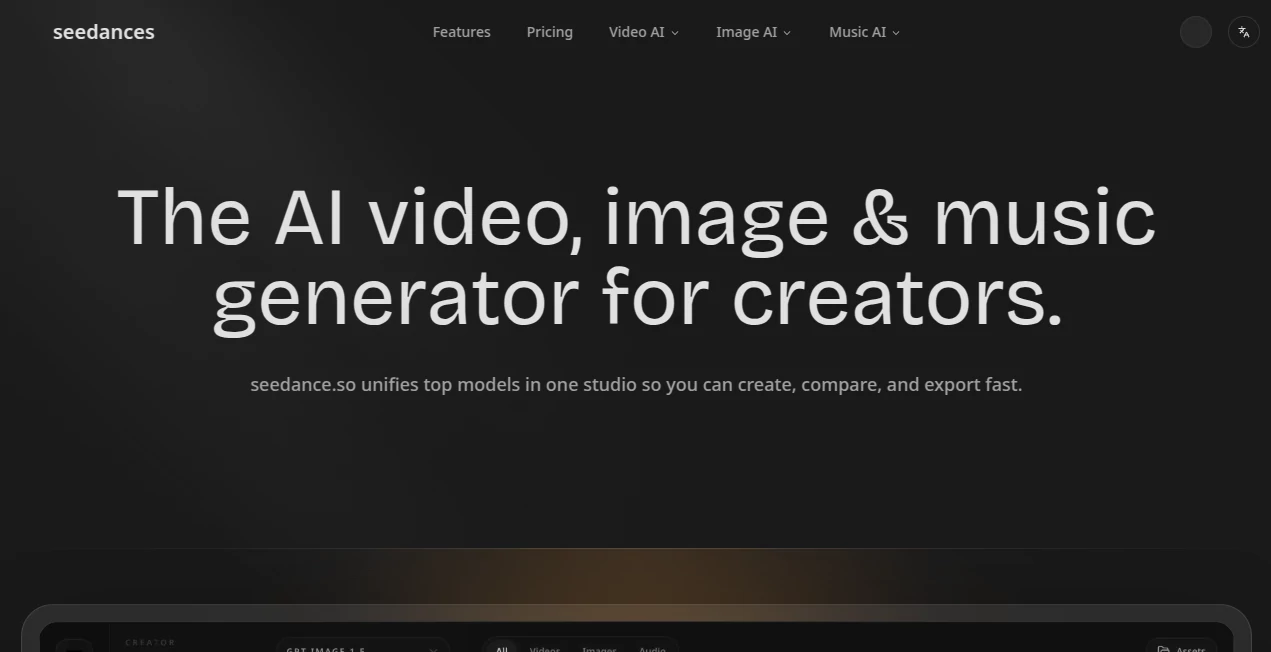Screen dimensions: 1271x652
Task: Click the chevron beside GPT IMAGE 1.5
Action: (433, 650)
